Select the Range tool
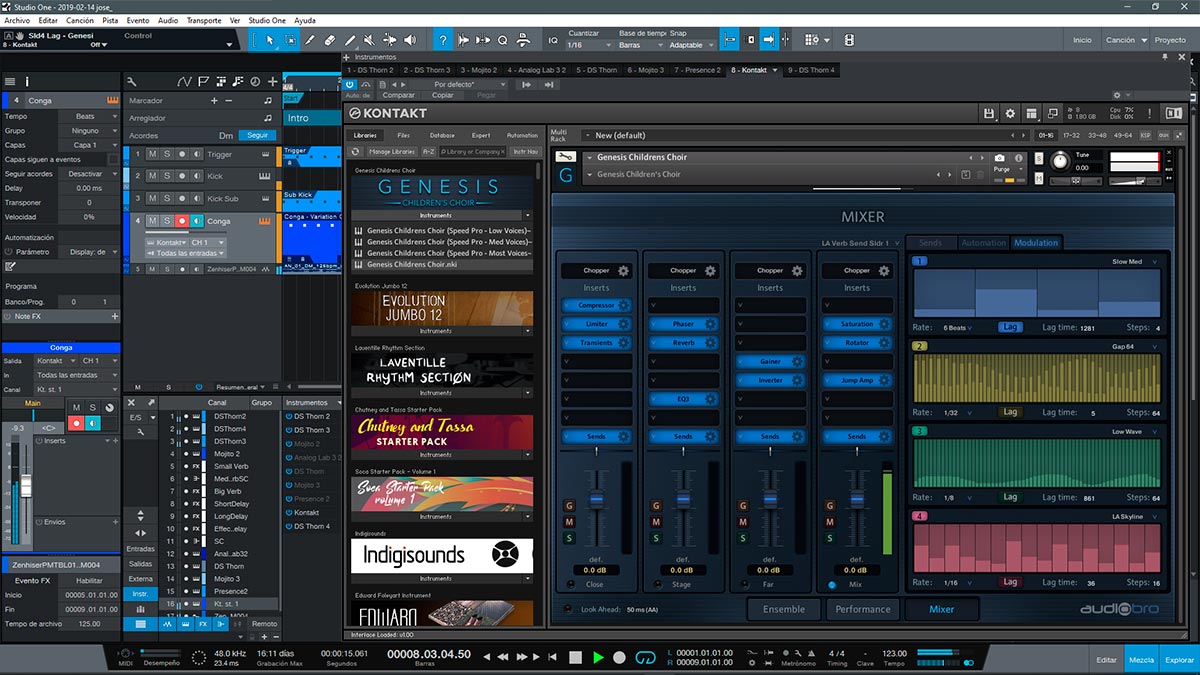 (x=290, y=40)
